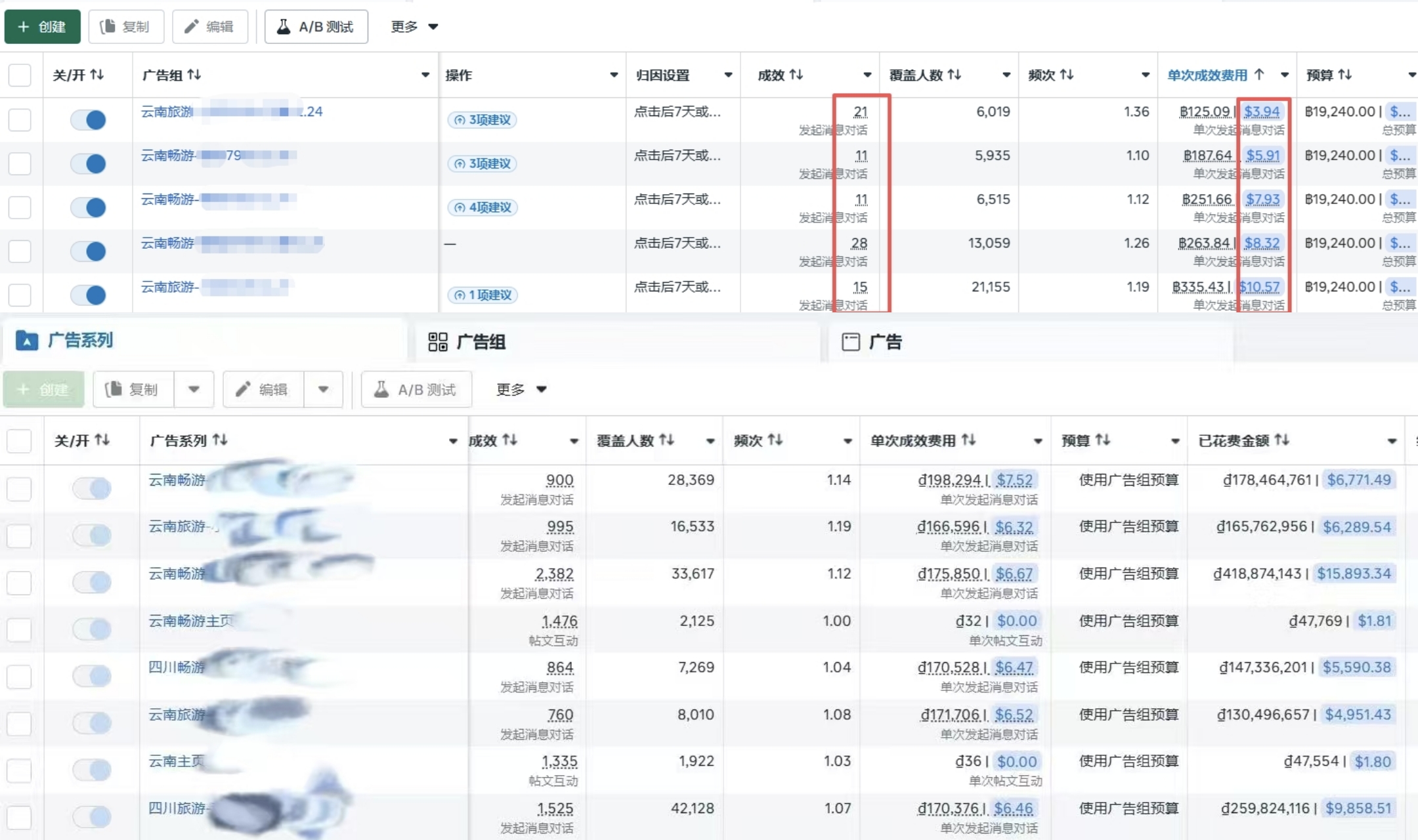Click the green 创建 plus button at top

(42, 26)
